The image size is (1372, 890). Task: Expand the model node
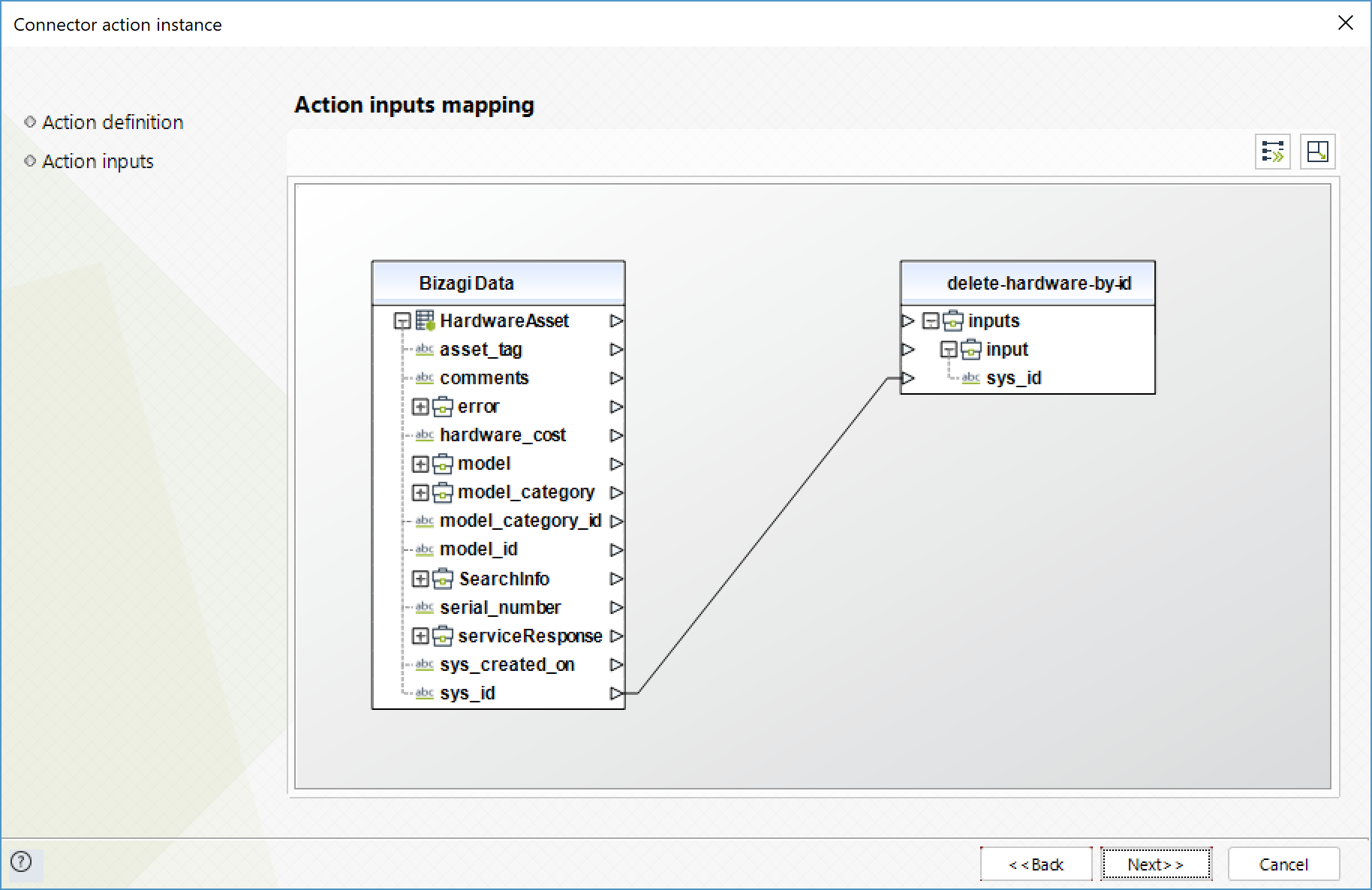pos(420,464)
